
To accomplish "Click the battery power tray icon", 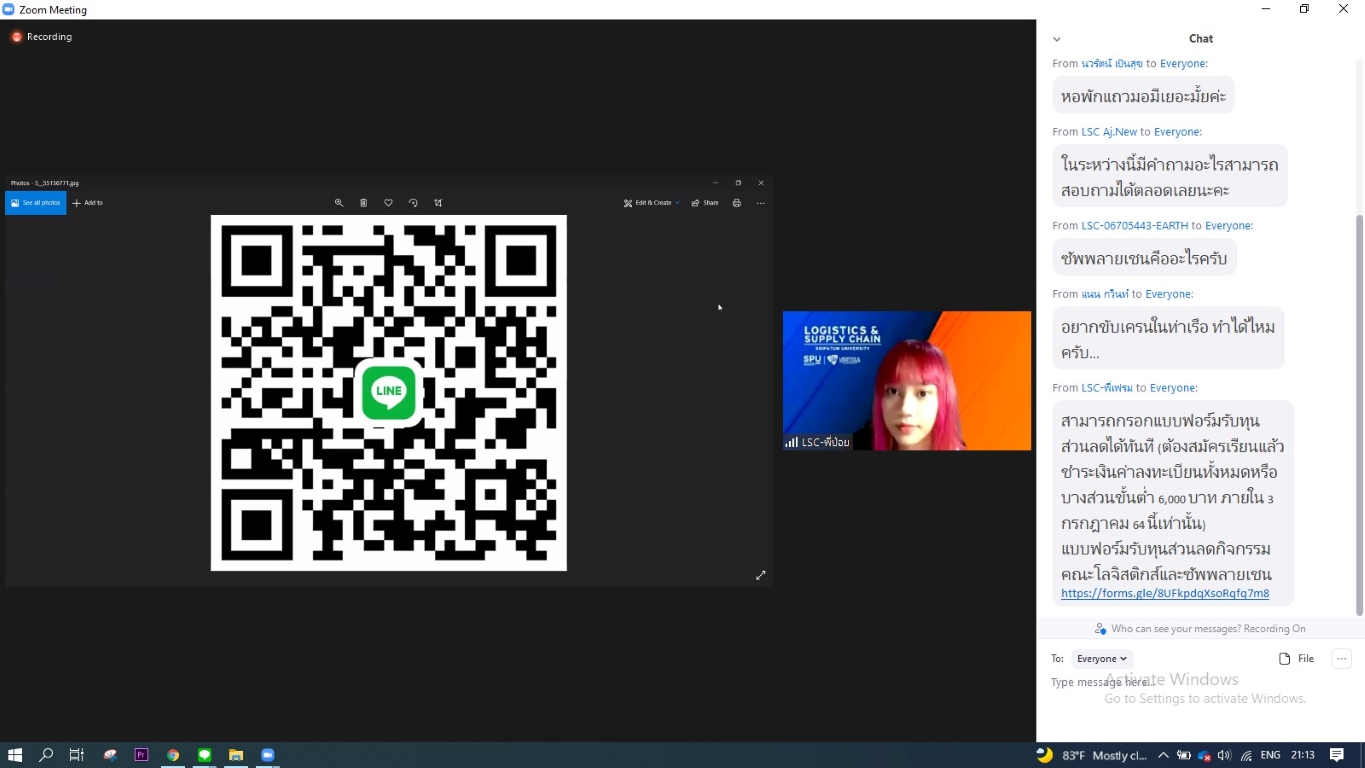I will click(x=1184, y=755).
